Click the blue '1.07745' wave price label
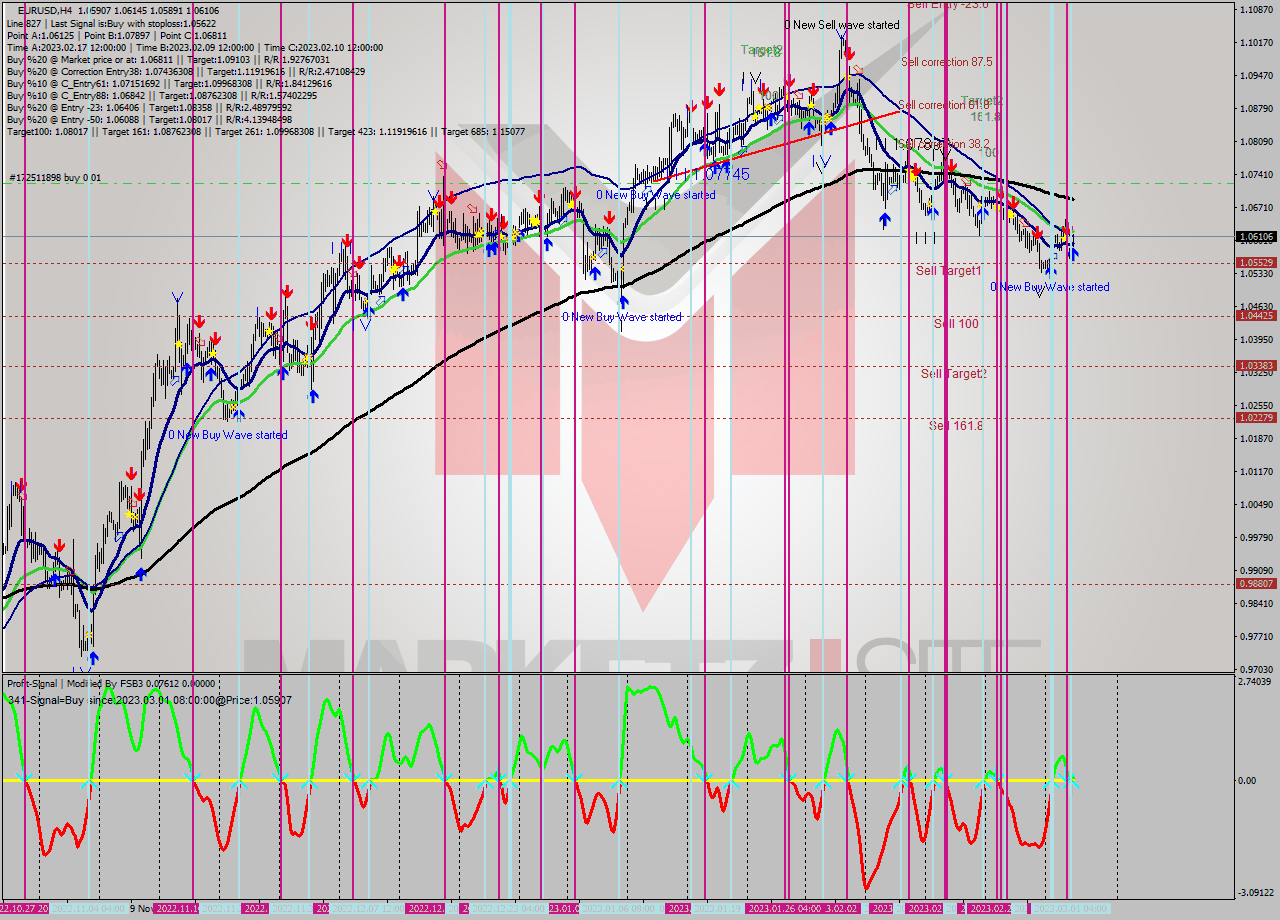Screen dimensions: 1280x920 pyautogui.click(x=720, y=174)
